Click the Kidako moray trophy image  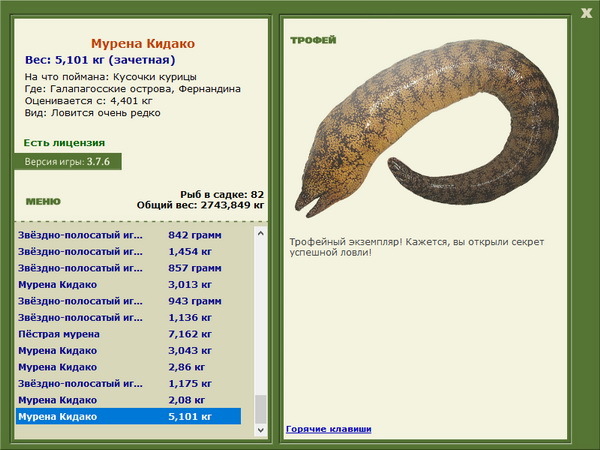[x=427, y=128]
